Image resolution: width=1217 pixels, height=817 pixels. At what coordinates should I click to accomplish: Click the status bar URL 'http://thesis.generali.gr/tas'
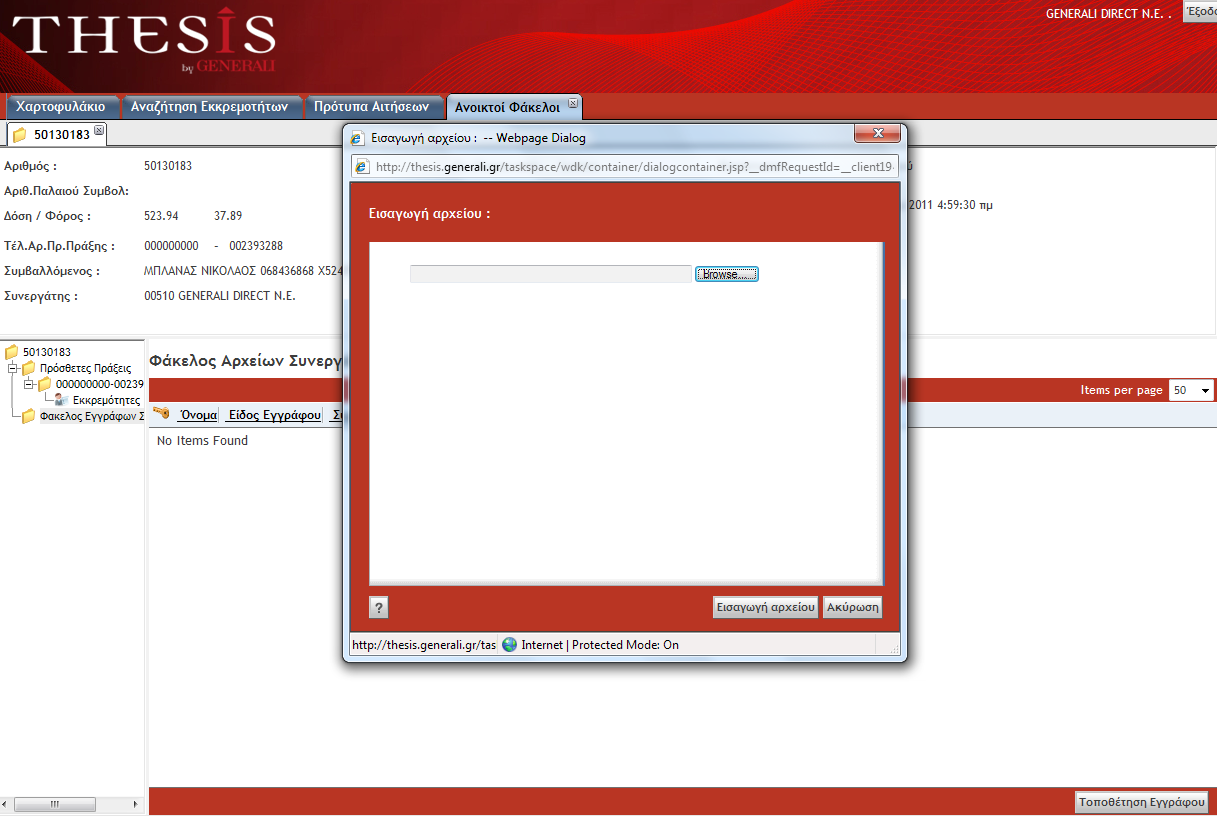pyautogui.click(x=424, y=645)
